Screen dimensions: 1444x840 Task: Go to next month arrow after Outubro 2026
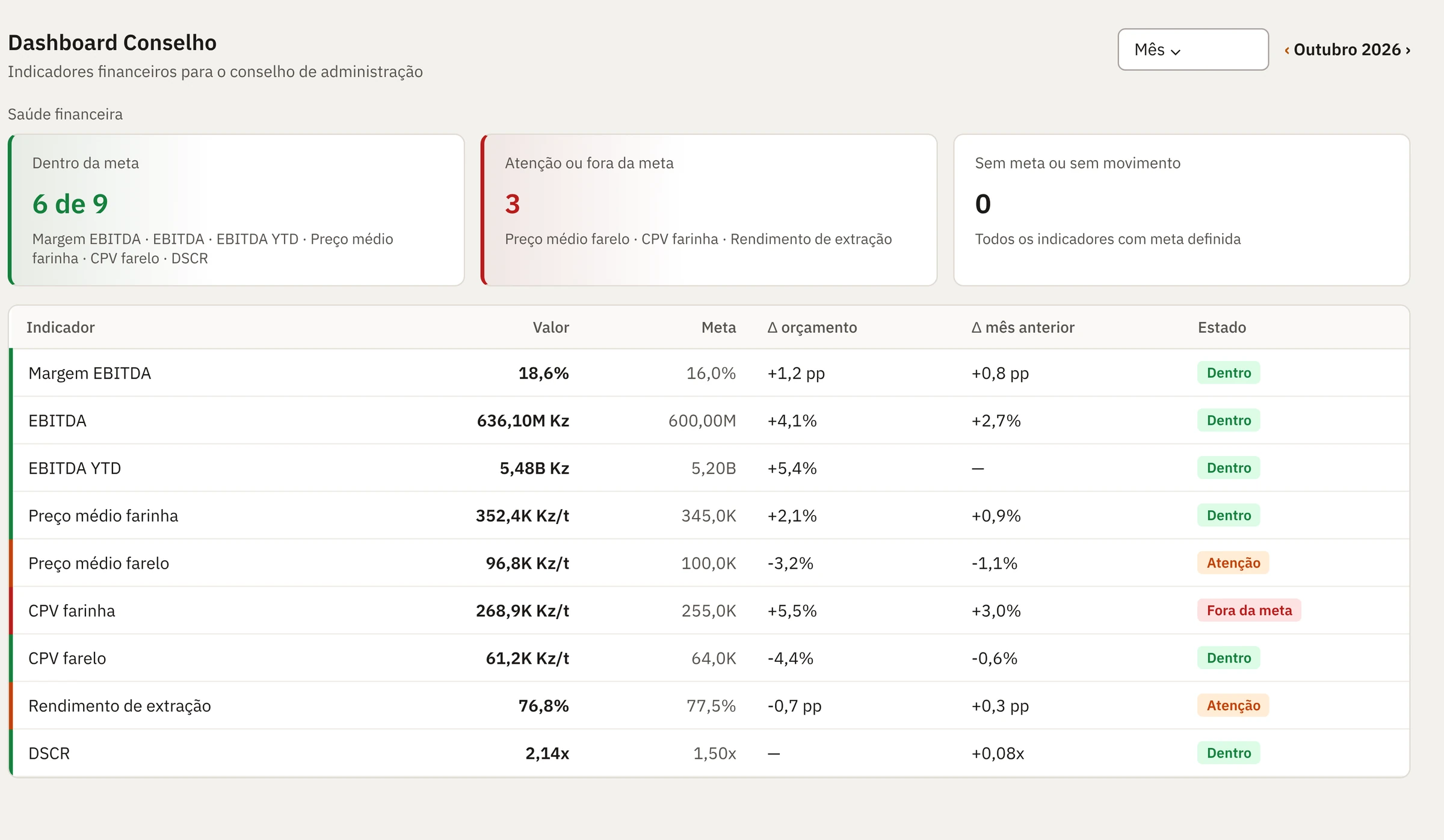tap(1408, 51)
